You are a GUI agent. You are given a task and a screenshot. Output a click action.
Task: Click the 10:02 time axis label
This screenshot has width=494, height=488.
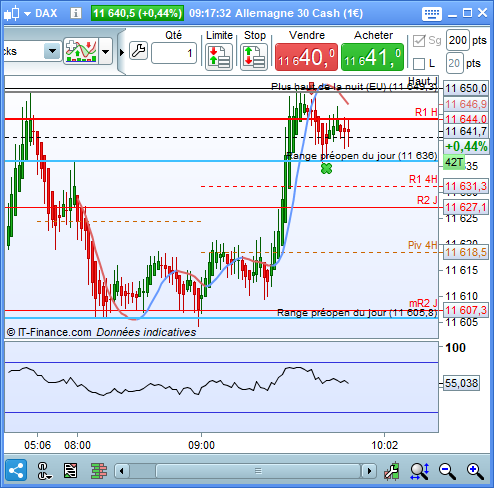[385, 445]
